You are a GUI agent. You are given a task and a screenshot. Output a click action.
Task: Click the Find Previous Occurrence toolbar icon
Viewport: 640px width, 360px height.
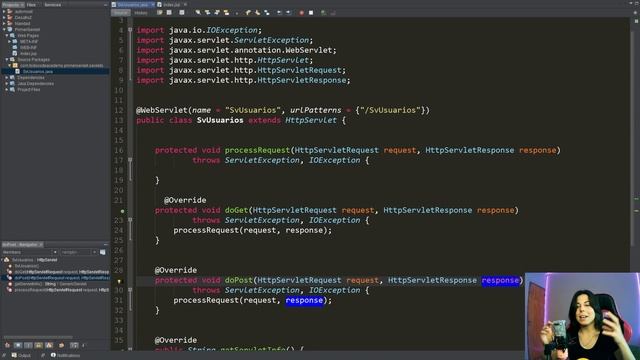pyautogui.click(x=207, y=13)
